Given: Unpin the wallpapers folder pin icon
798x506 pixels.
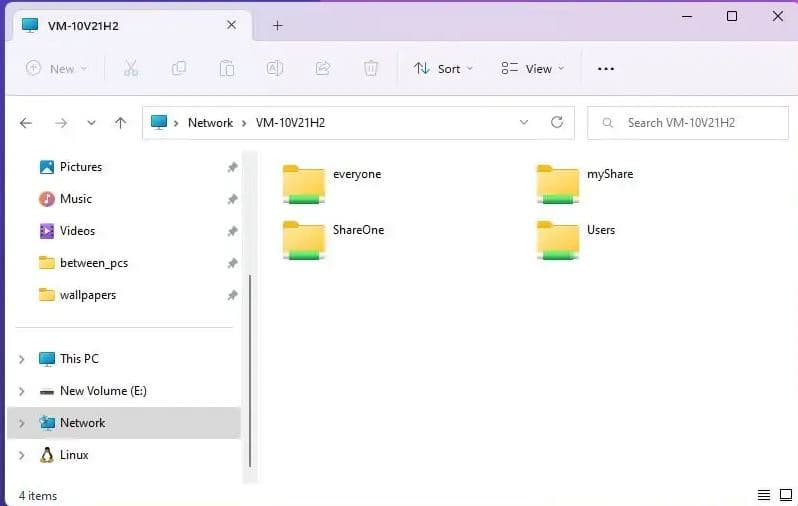Looking at the screenshot, I should coord(232,295).
